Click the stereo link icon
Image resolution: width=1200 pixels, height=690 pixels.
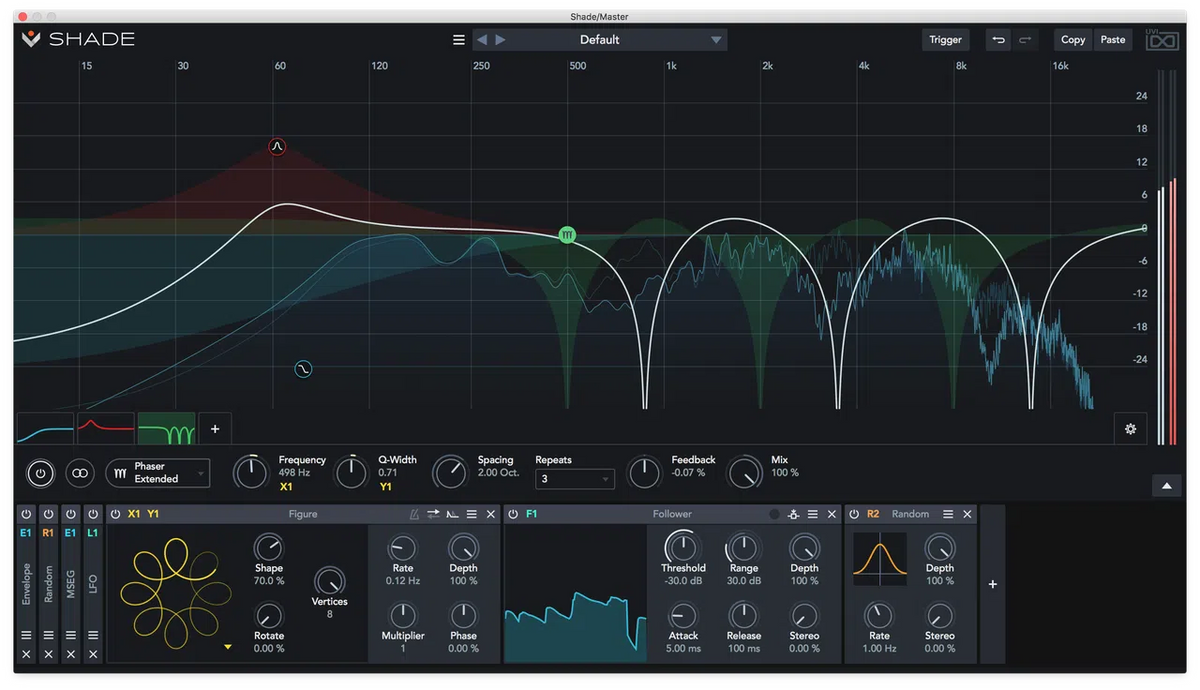[80, 473]
